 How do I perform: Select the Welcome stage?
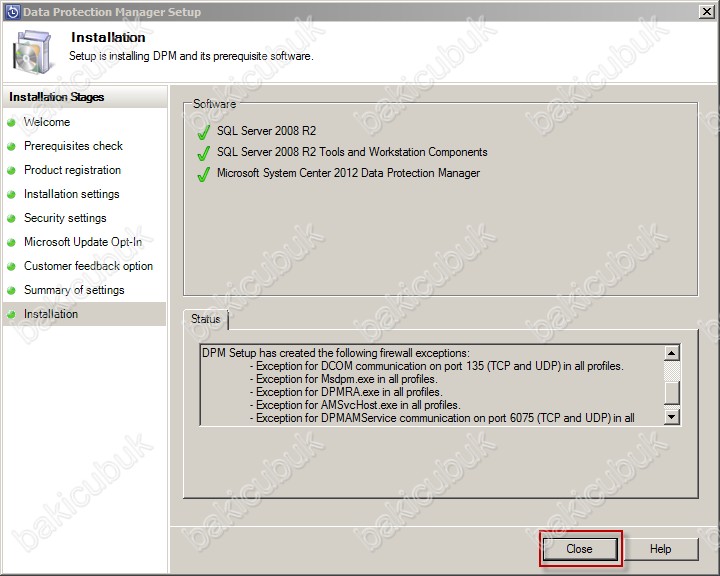click(47, 122)
